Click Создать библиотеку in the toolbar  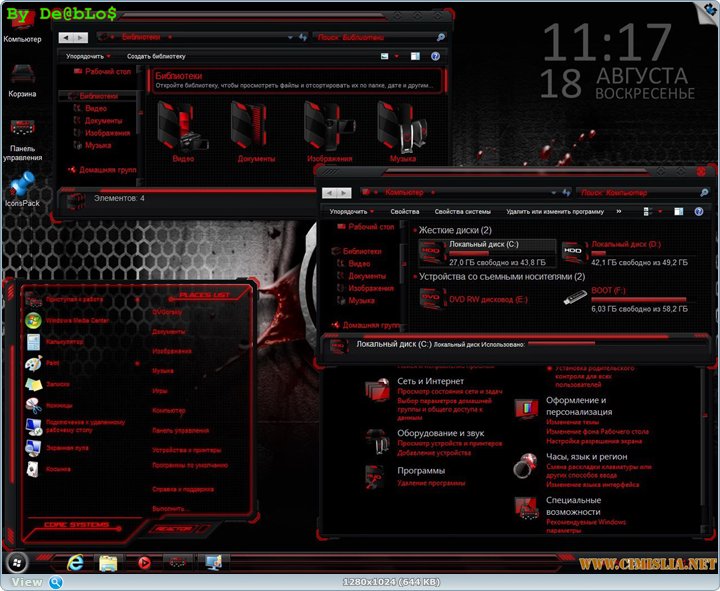(x=156, y=57)
